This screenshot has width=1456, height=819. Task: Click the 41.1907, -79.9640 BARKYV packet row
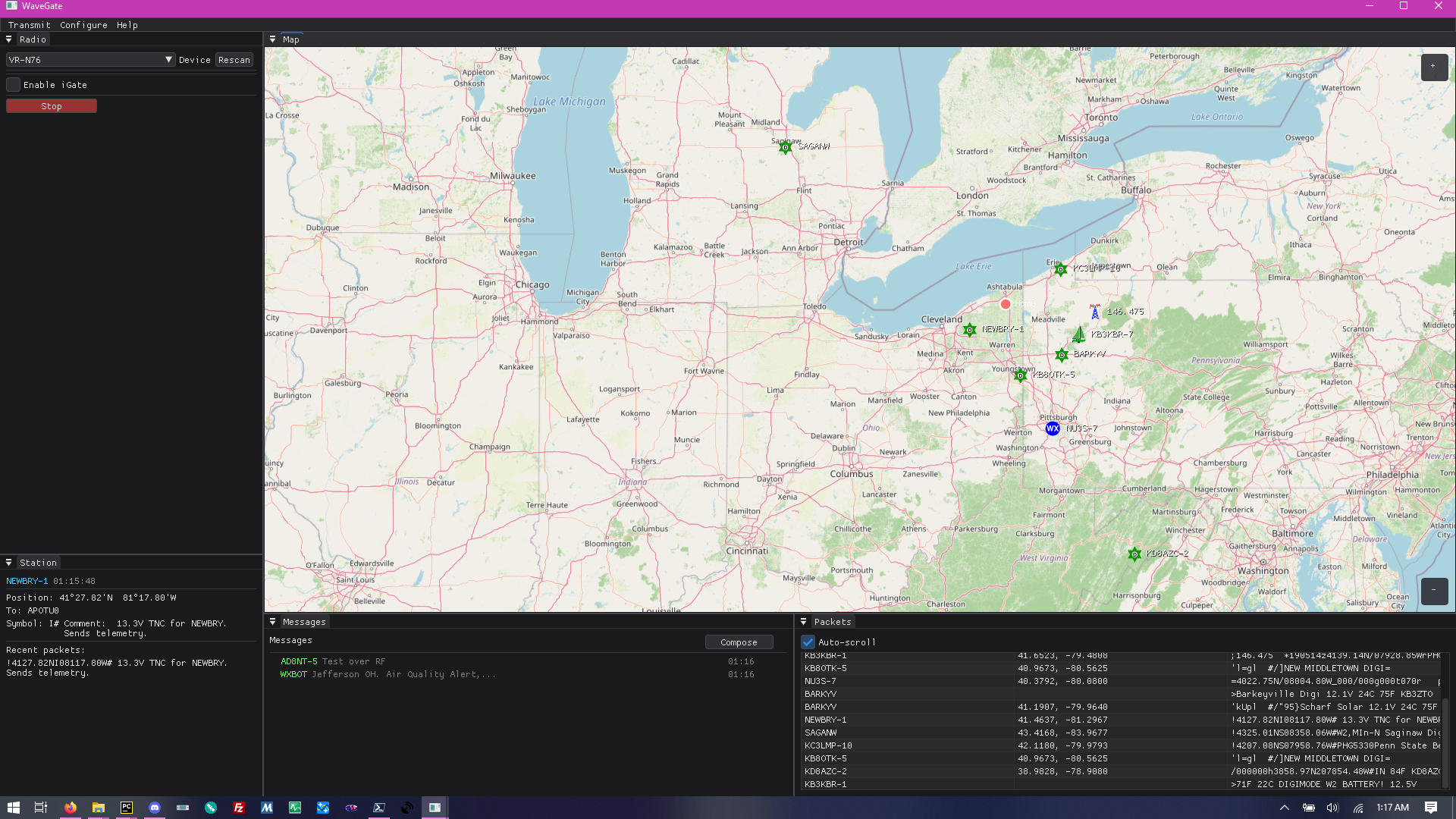click(x=1121, y=708)
